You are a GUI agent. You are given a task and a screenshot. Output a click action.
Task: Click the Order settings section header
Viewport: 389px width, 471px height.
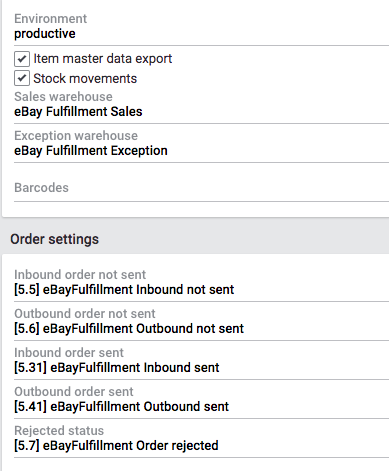[x=54, y=239]
